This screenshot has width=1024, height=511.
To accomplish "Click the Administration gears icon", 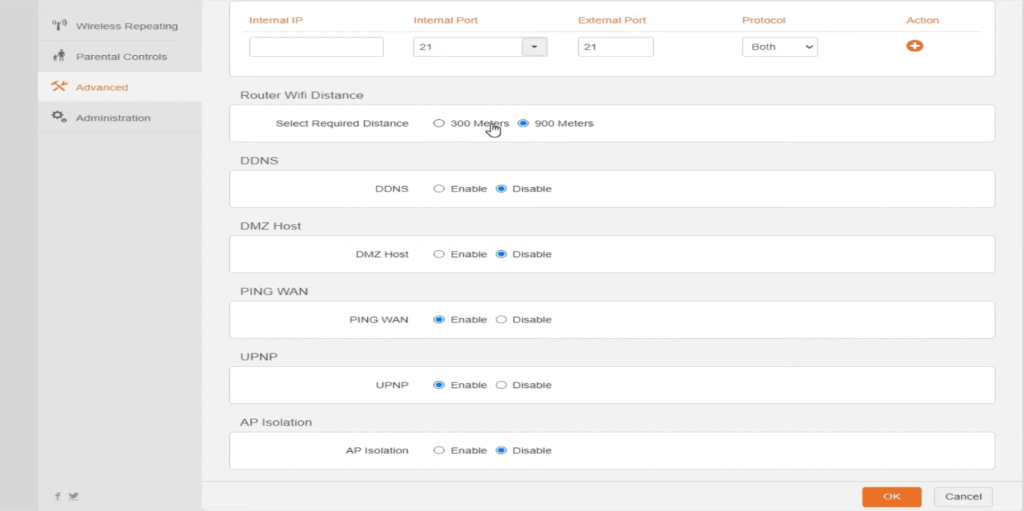I will pyautogui.click(x=58, y=117).
